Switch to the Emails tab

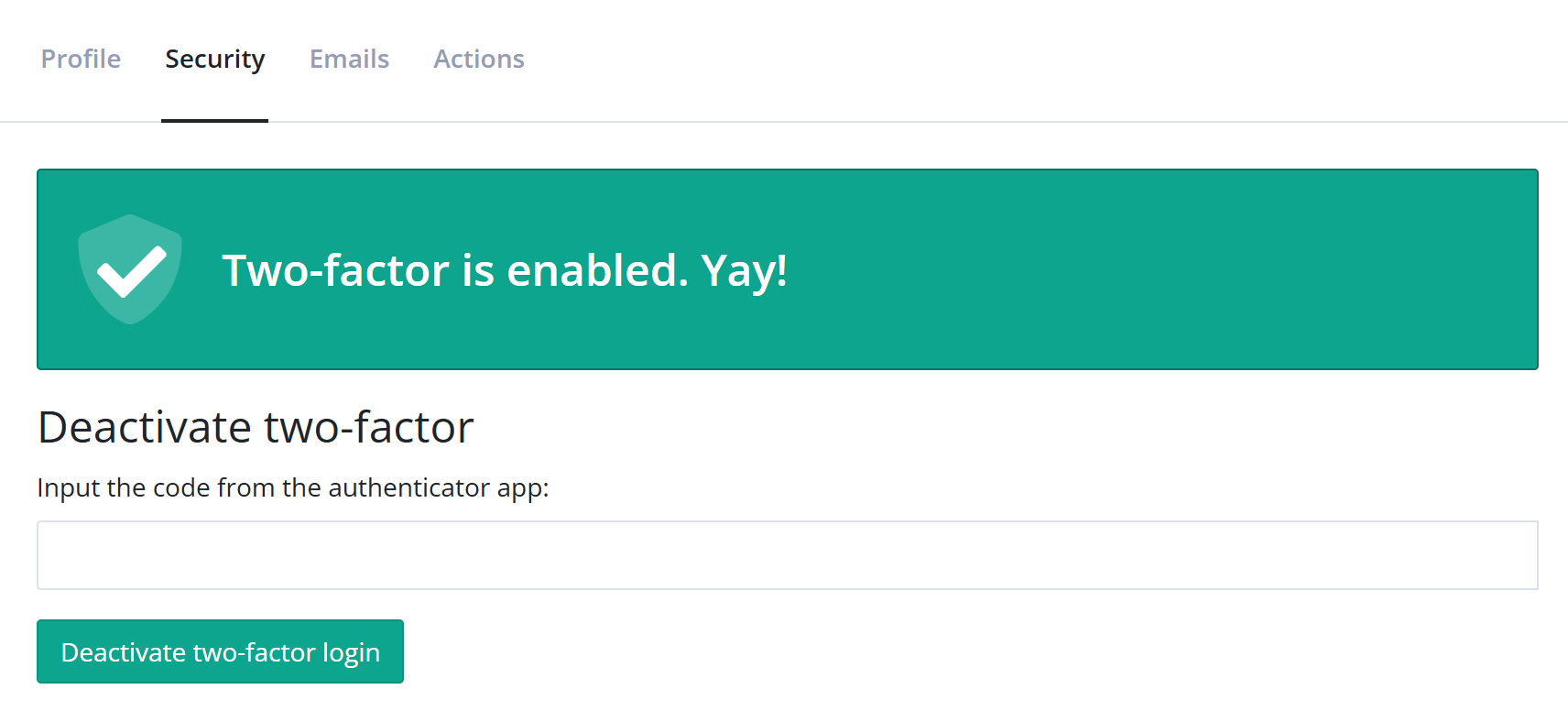(349, 59)
